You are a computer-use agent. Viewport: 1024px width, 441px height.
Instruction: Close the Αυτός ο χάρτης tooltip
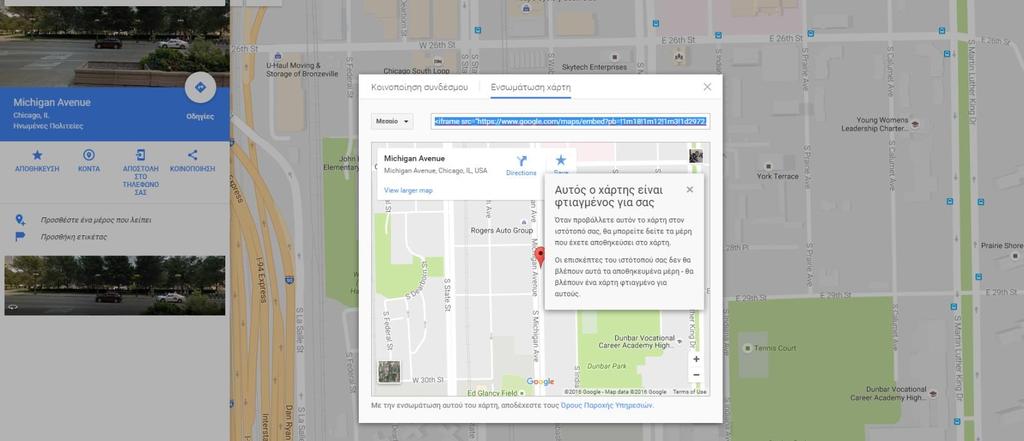coord(690,189)
